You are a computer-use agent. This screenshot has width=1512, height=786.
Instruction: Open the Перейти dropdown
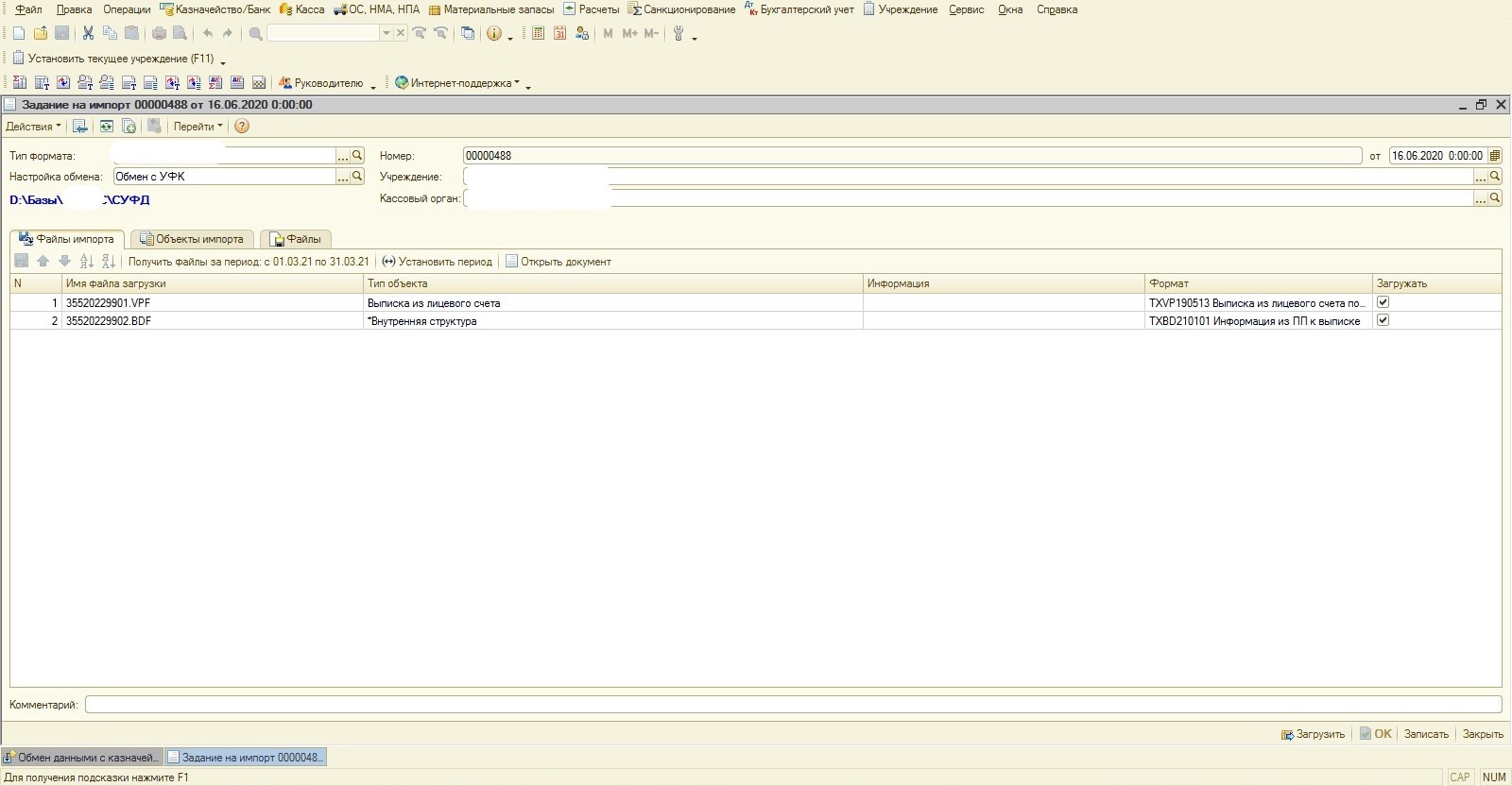click(198, 127)
